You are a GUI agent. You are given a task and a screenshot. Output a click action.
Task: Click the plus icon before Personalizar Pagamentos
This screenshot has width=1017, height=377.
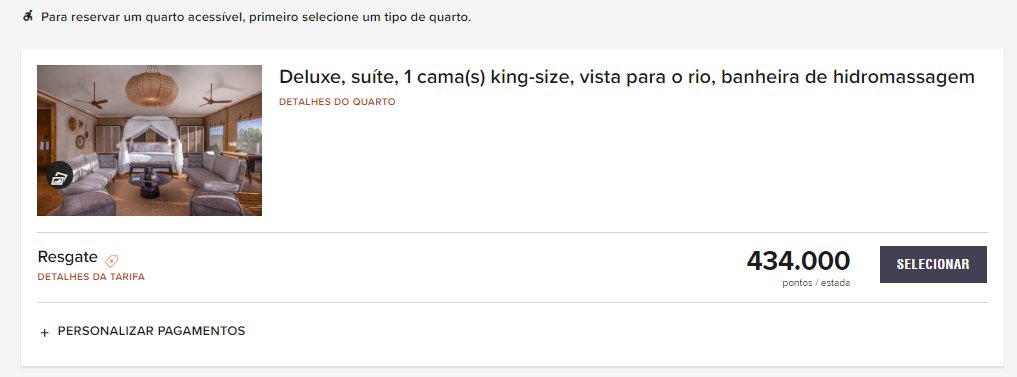(45, 332)
